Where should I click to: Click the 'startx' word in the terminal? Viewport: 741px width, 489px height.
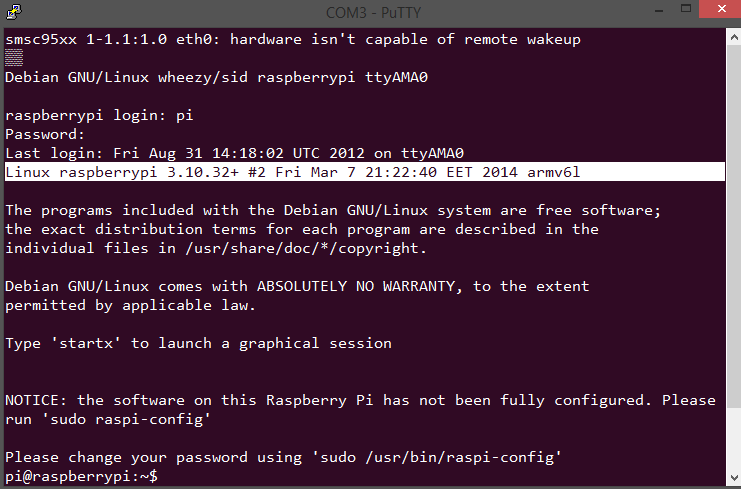point(92,343)
